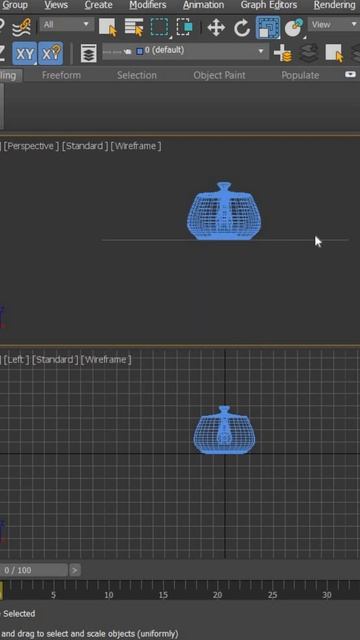Click [Standard] label in Perspective viewport
The image size is (360, 640).
pos(85,146)
